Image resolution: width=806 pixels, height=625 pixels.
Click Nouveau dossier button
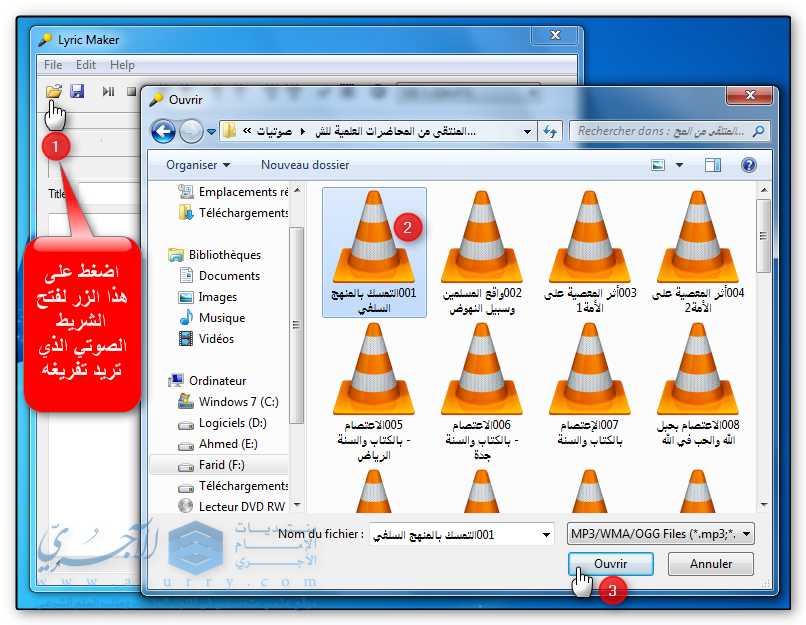[x=305, y=165]
